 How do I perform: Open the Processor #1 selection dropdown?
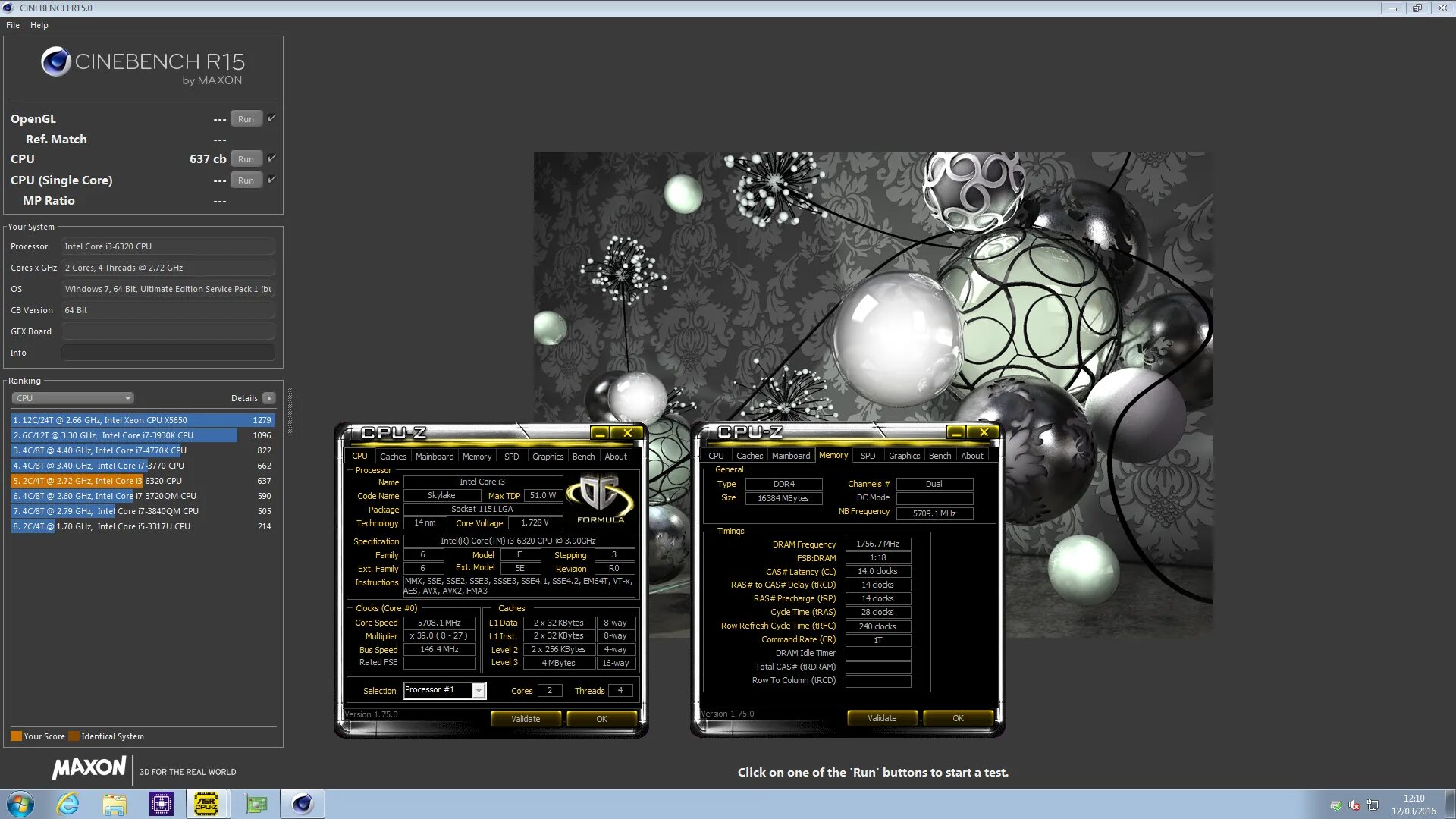coord(479,690)
